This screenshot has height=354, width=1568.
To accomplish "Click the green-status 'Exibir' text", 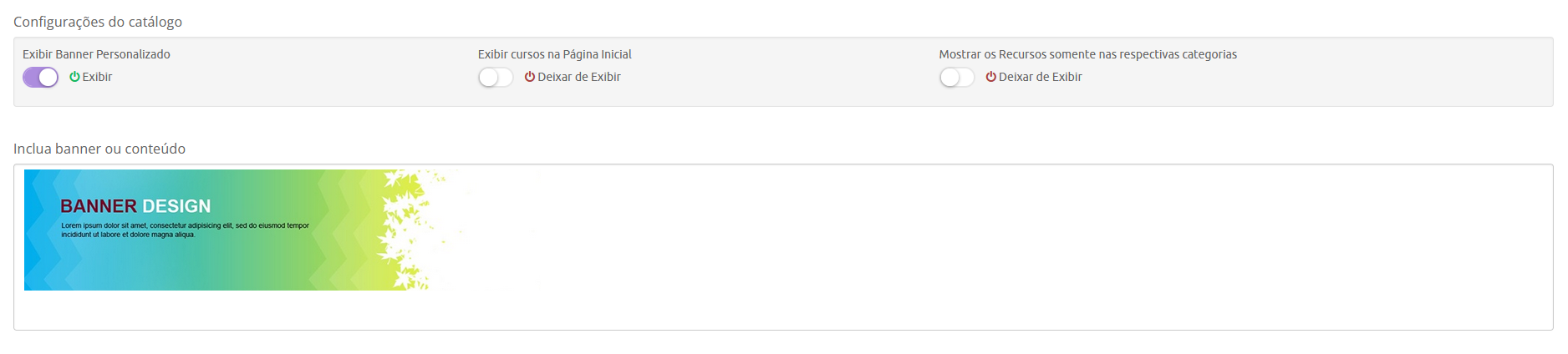I will click(97, 77).
